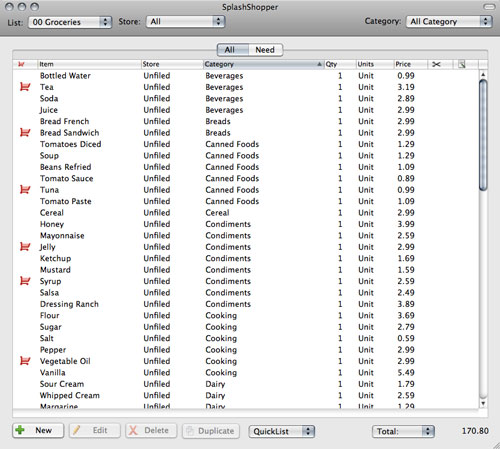Screen dimensions: 500x449
Task: Select the Mayonnaise item
Action: (62, 235)
